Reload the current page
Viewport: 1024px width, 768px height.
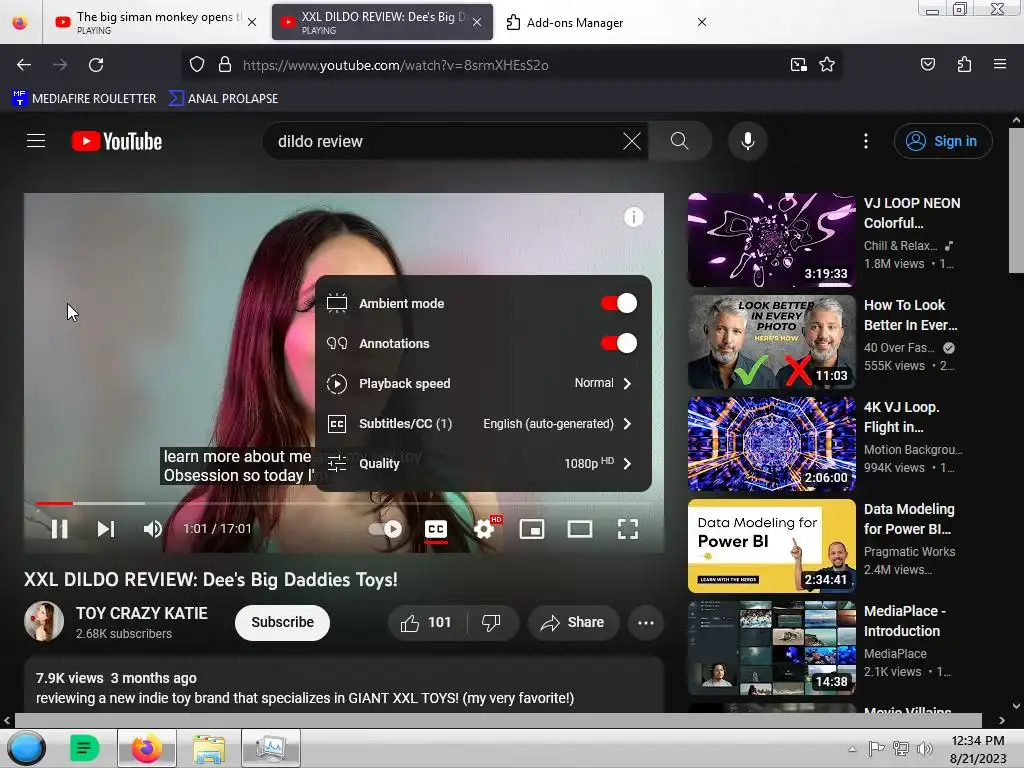click(96, 65)
